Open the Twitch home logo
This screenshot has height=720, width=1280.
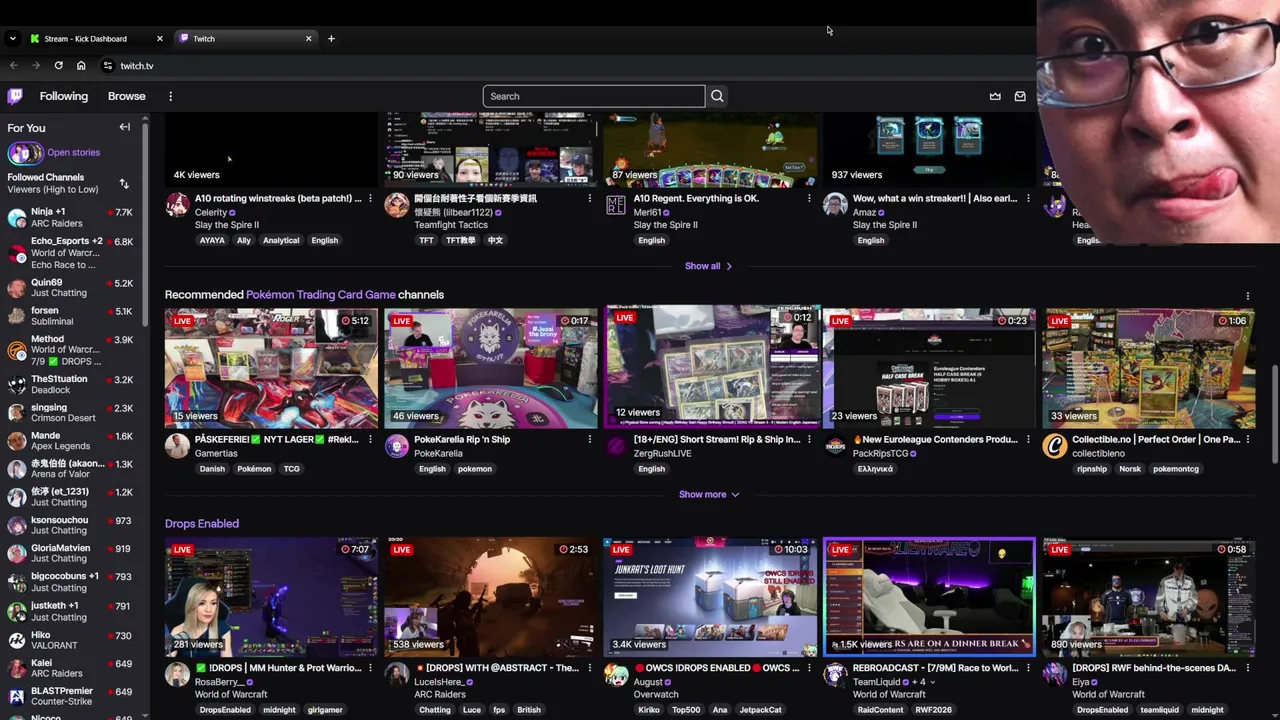point(15,96)
